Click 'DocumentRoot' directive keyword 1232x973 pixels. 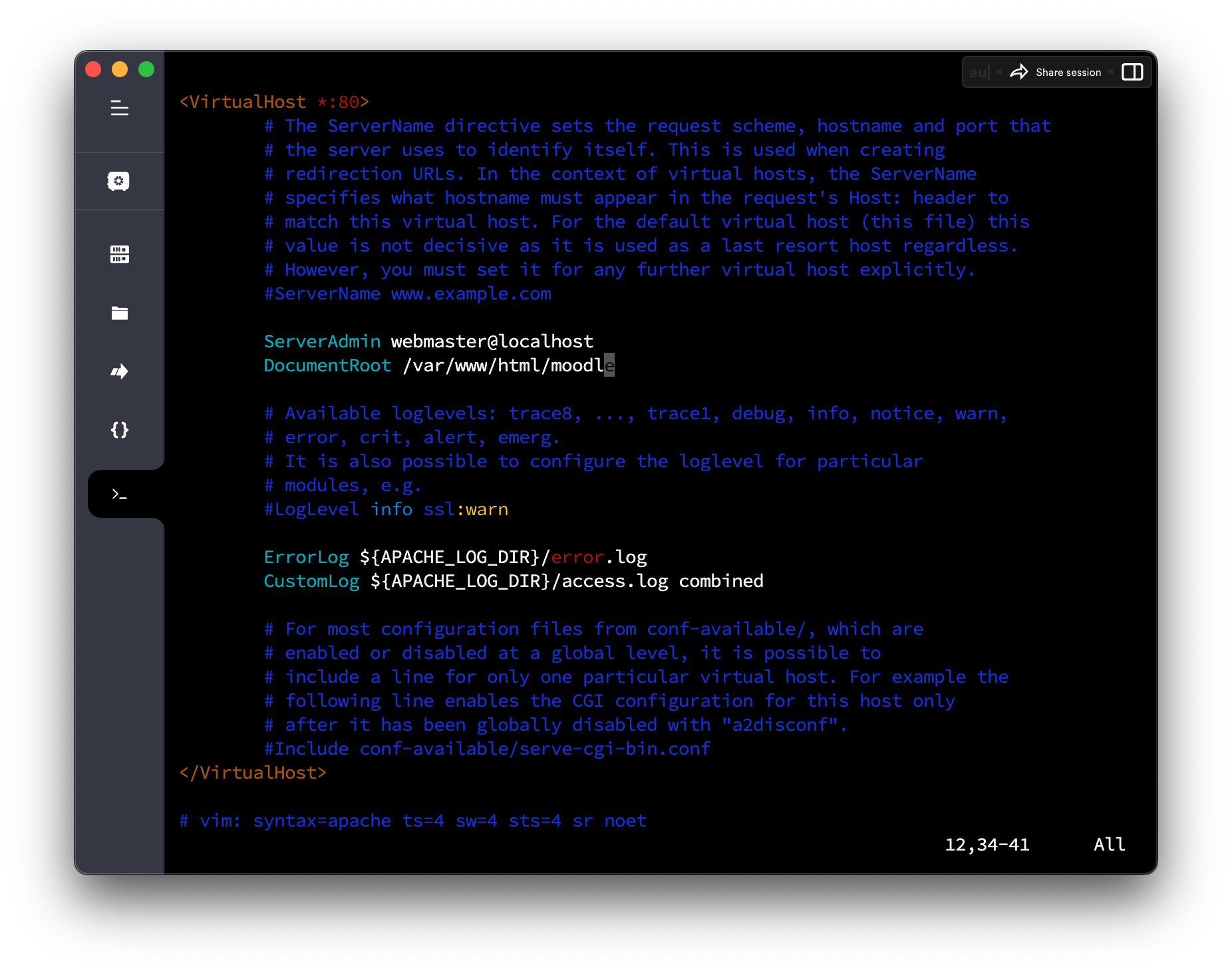coord(327,365)
